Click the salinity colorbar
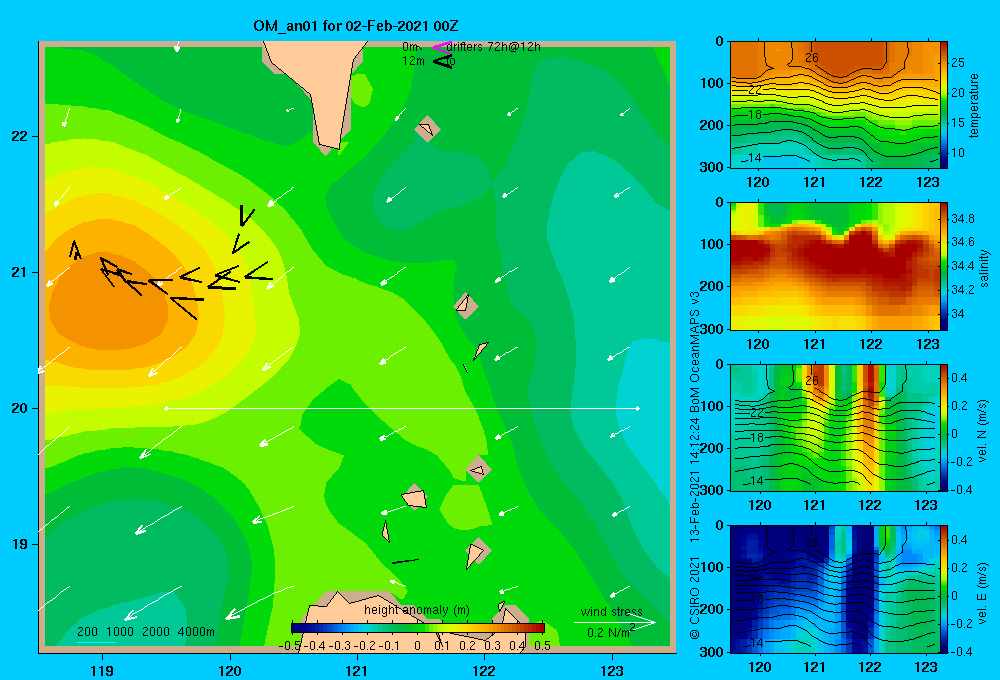This screenshot has width=1000, height=680. tap(944, 266)
